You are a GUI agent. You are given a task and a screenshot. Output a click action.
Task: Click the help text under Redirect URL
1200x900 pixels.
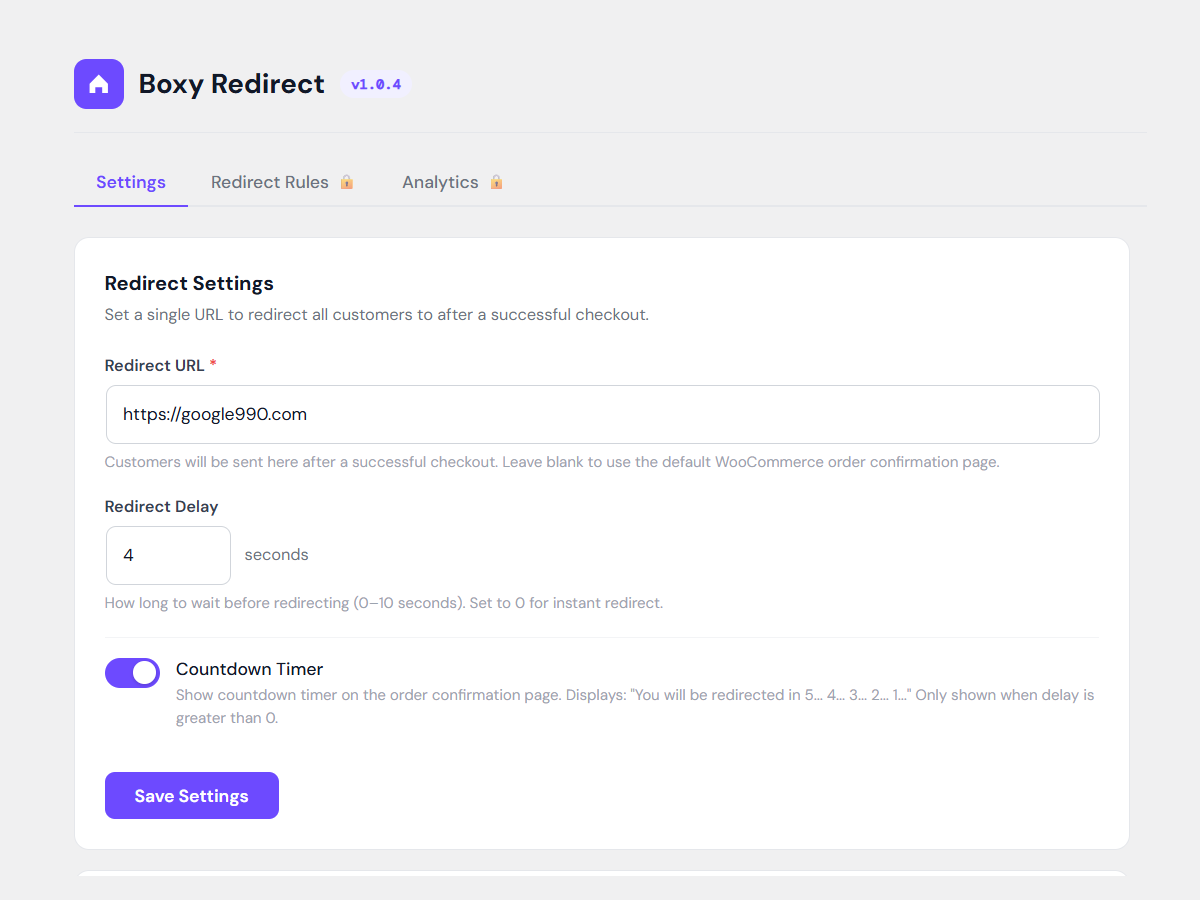pyautogui.click(x=552, y=462)
